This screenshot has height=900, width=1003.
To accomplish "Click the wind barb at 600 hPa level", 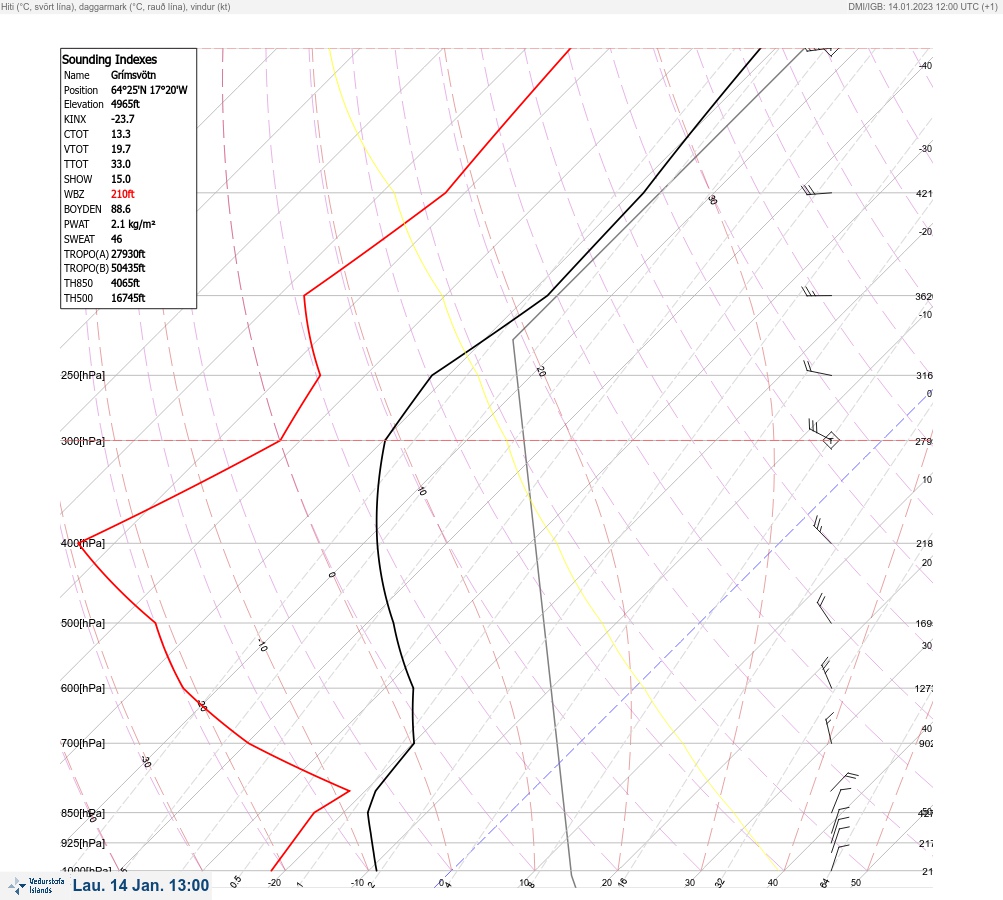I will (x=826, y=673).
